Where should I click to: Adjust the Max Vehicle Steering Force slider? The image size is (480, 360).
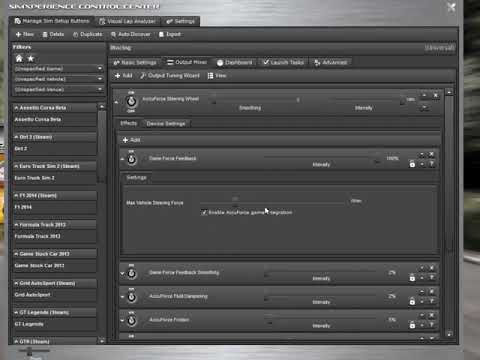click(x=272, y=202)
